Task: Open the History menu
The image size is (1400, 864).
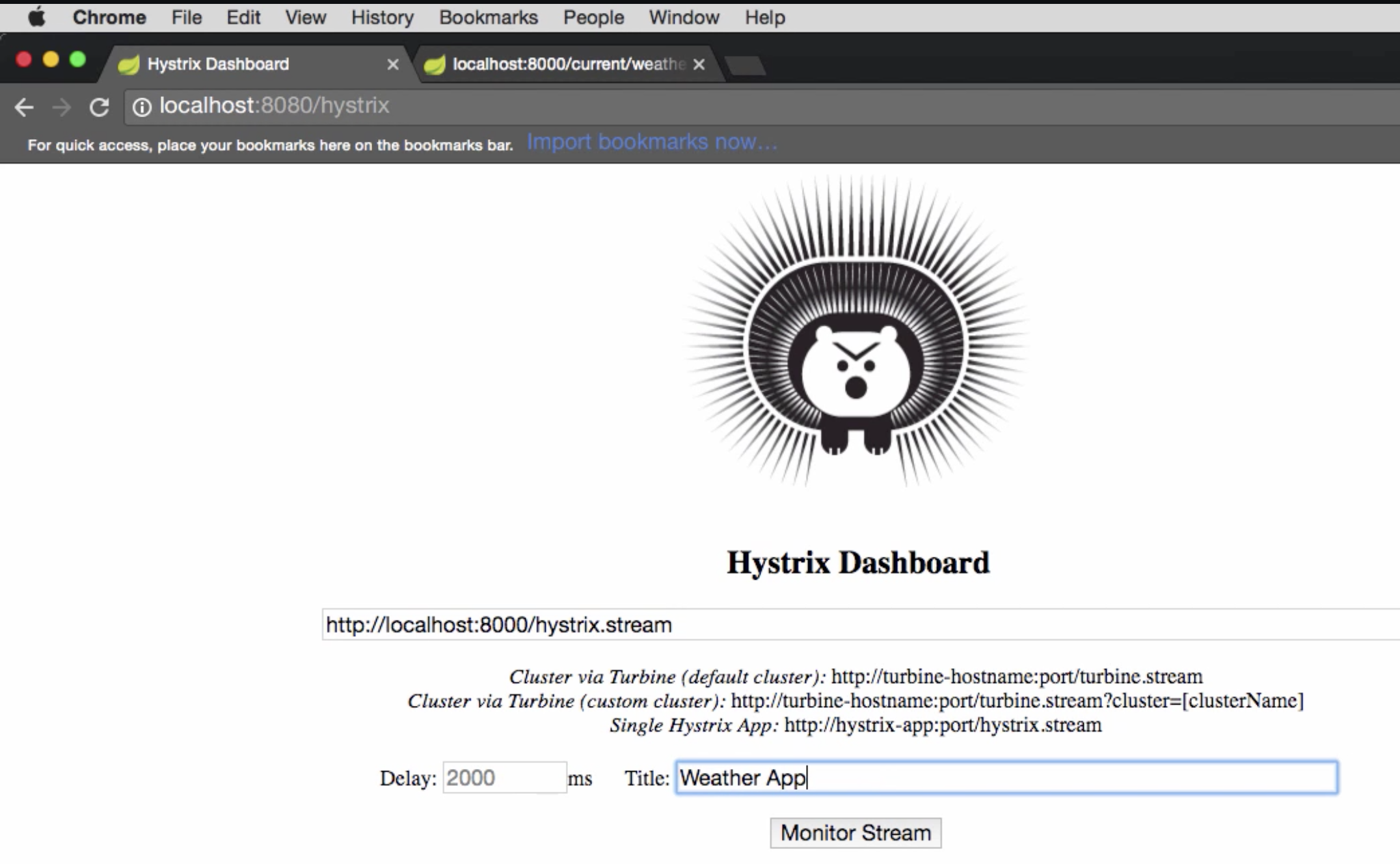Action: point(382,17)
